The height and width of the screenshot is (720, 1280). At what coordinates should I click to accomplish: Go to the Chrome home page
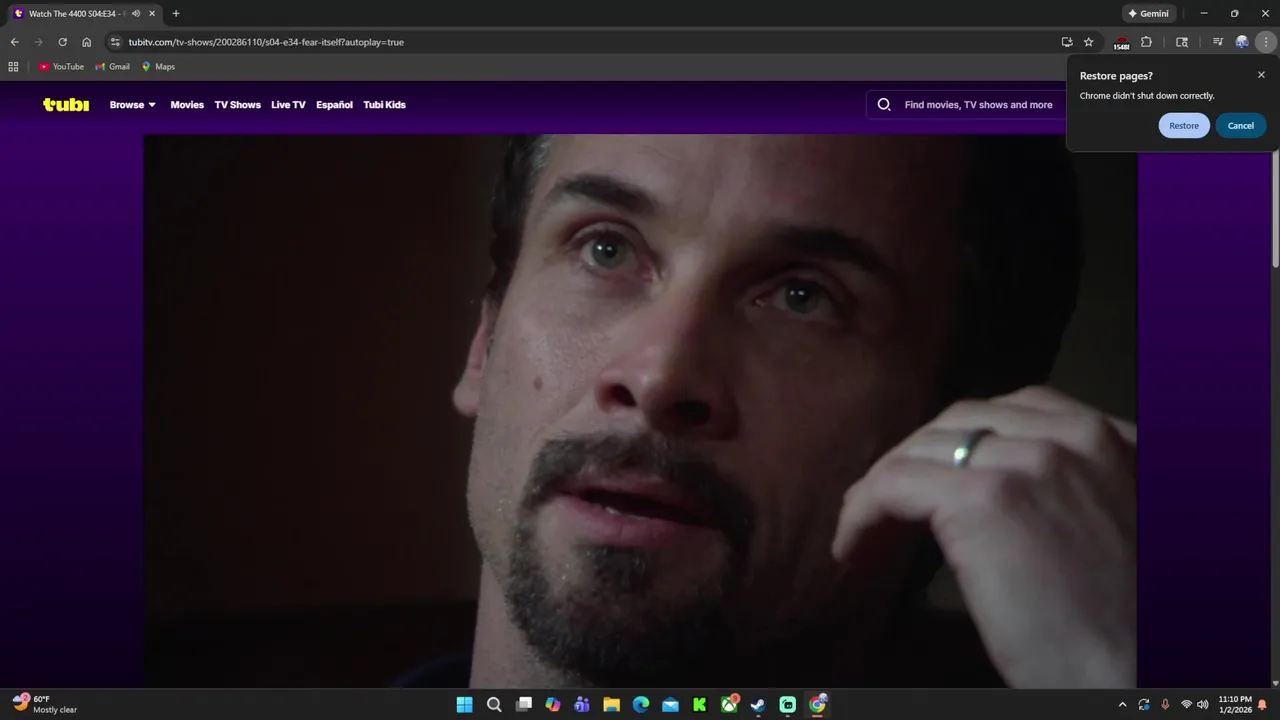pos(87,42)
